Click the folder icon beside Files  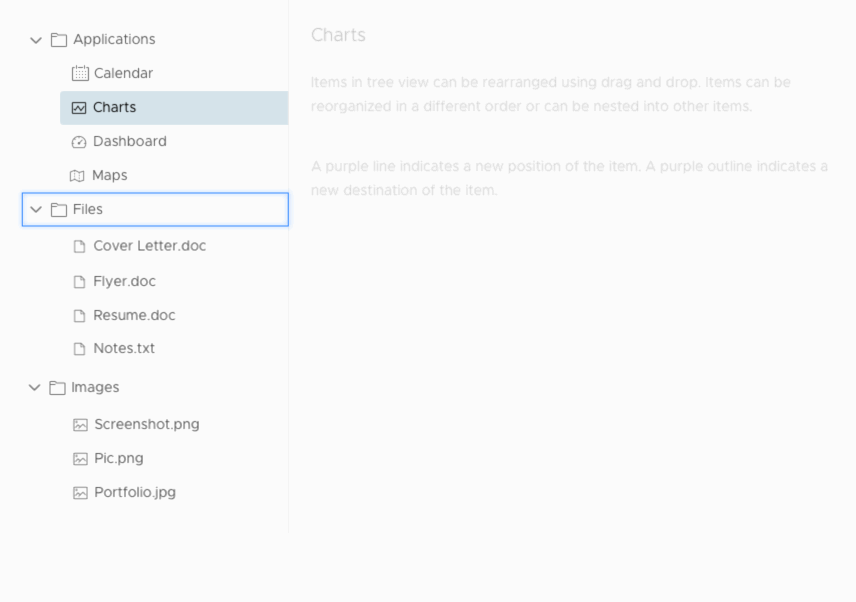[x=57, y=209]
